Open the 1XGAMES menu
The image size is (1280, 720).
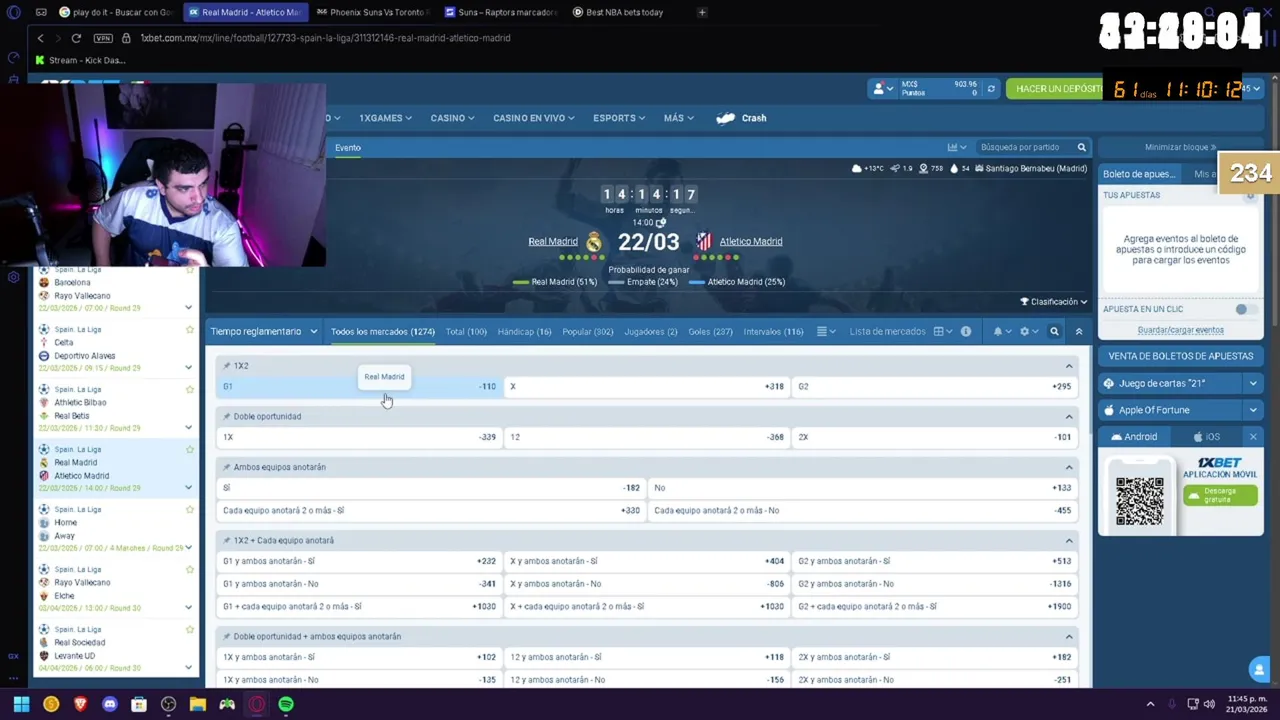click(385, 118)
